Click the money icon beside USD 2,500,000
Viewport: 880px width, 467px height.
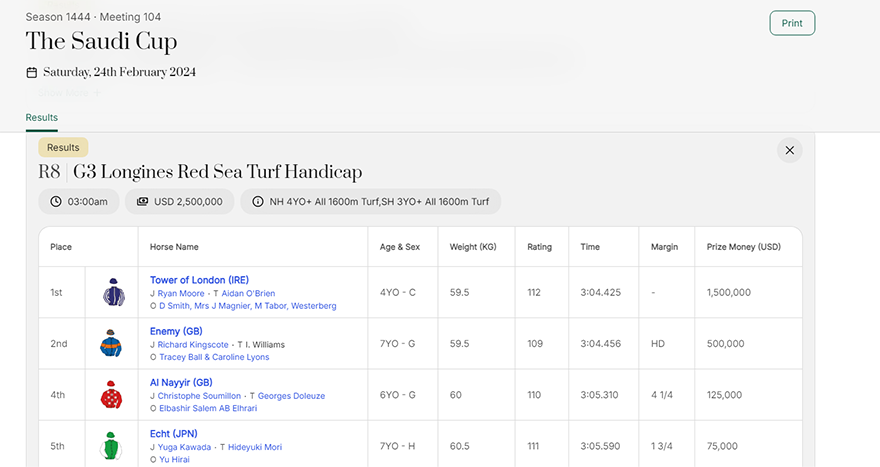click(x=143, y=201)
